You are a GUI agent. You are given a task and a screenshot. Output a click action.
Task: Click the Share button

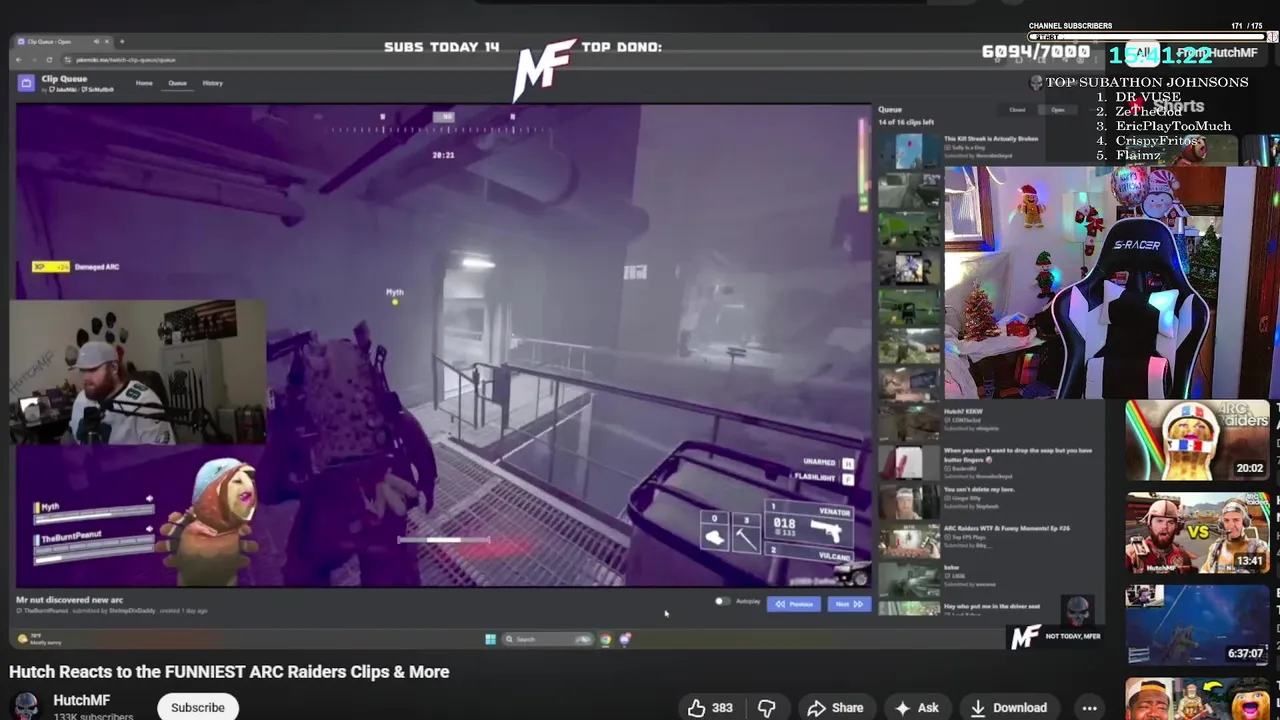pos(835,708)
